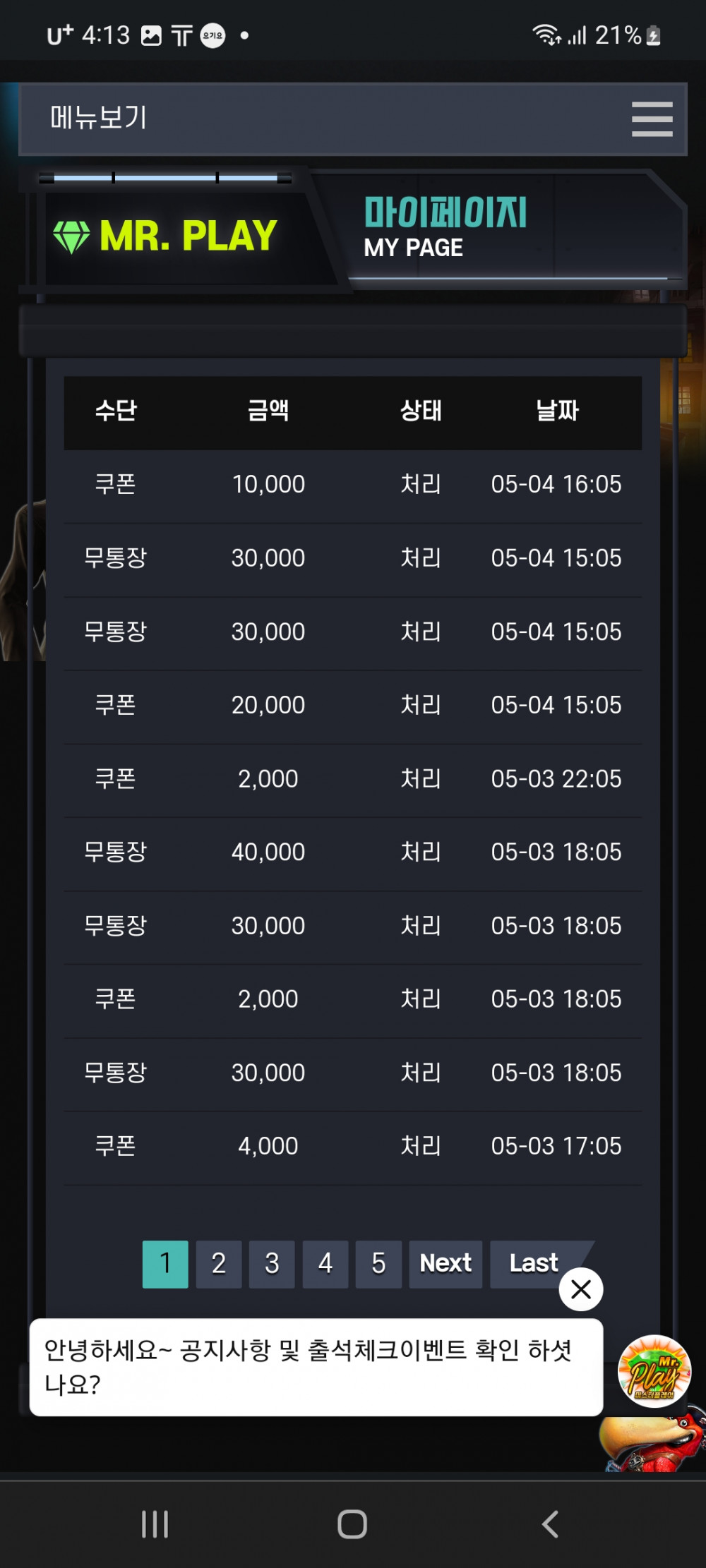Tap the battery indicator in status bar
The height and width of the screenshot is (1568, 706).
pyautogui.click(x=654, y=35)
